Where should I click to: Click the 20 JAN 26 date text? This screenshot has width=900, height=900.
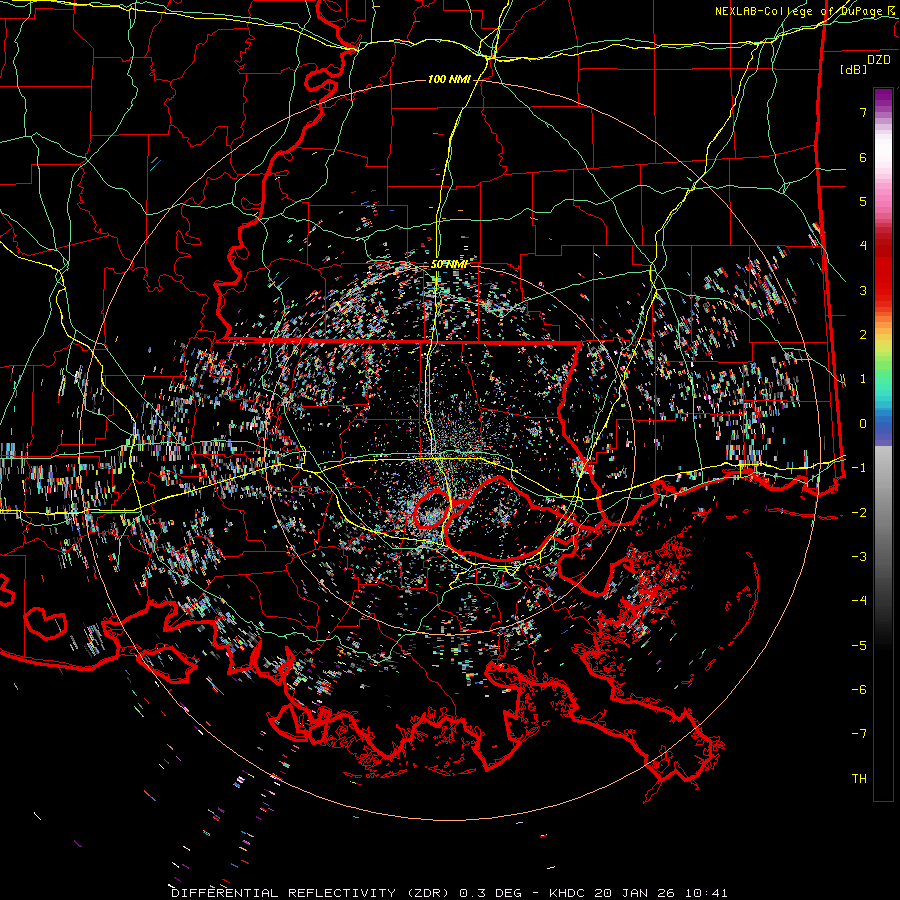tap(636, 893)
